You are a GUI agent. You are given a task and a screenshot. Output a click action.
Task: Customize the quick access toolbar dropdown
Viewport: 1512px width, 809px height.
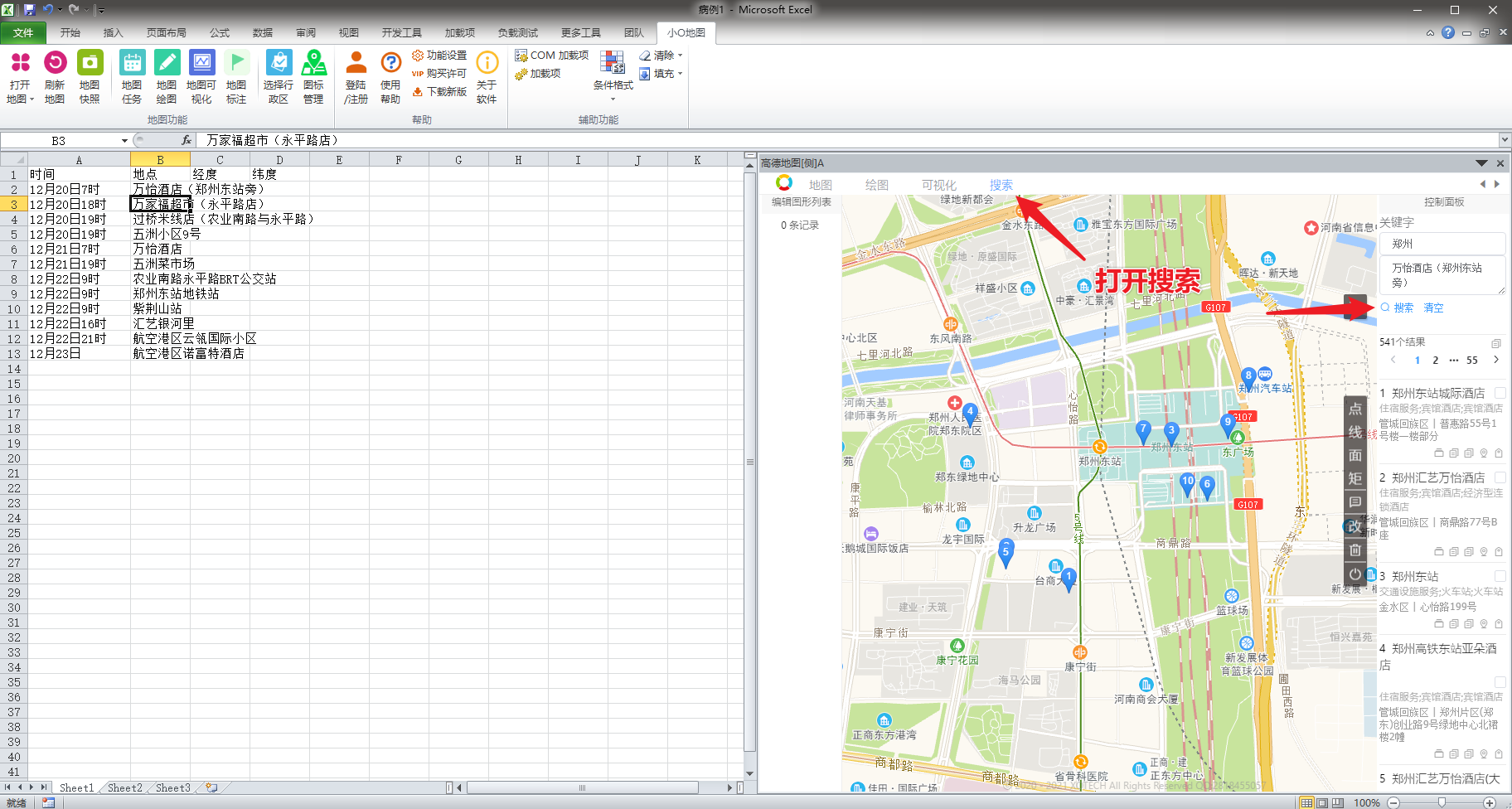[x=101, y=11]
